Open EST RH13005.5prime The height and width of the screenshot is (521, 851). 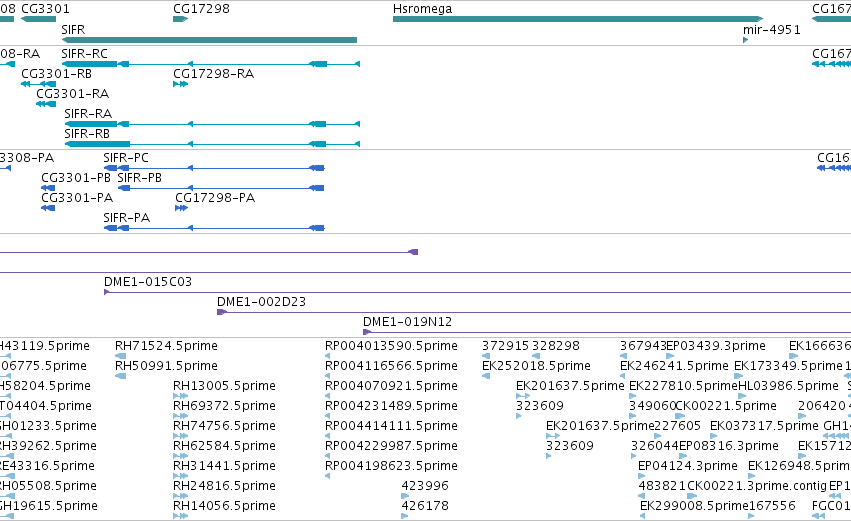[x=224, y=386]
